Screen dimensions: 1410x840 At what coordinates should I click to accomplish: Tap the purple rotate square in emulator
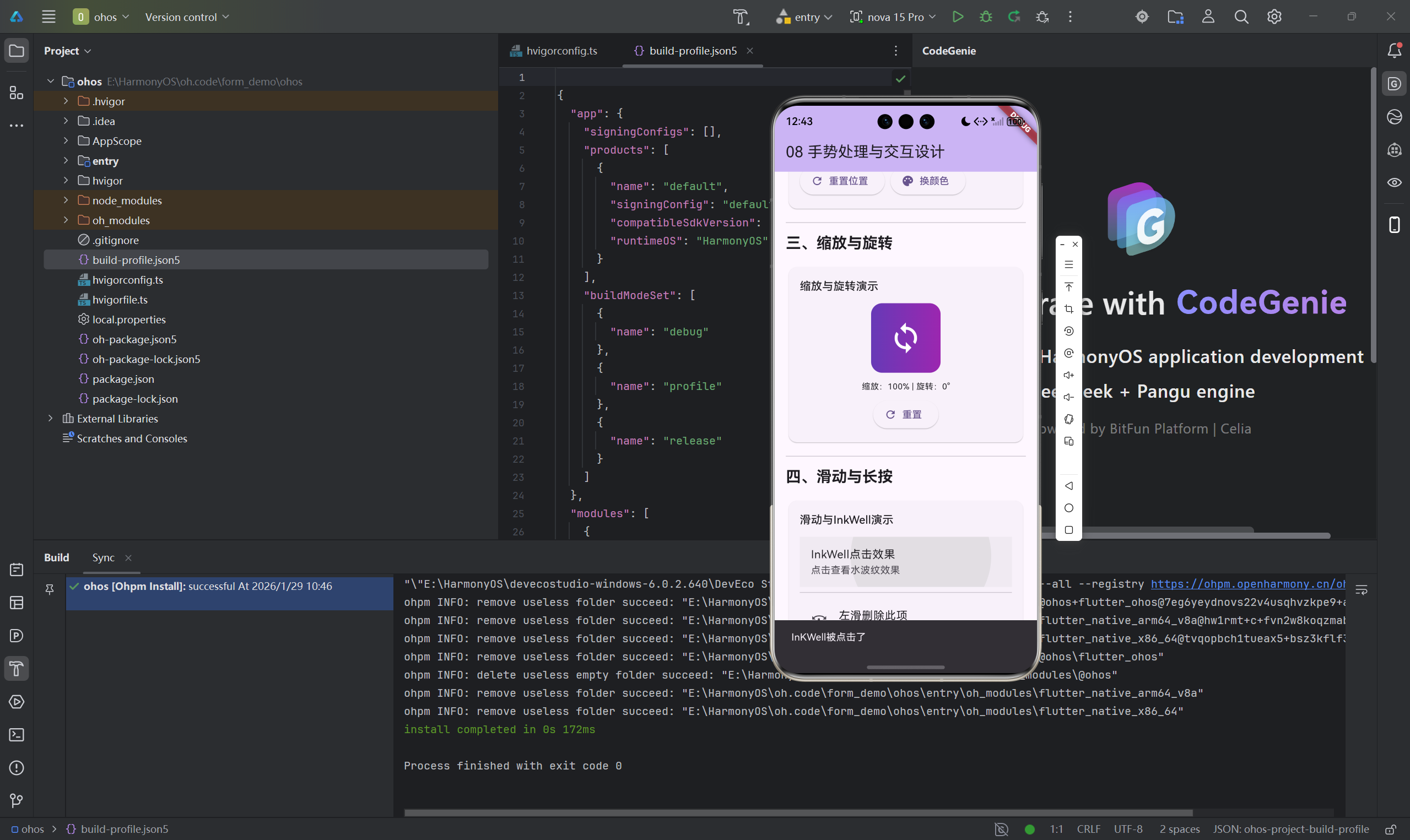905,338
